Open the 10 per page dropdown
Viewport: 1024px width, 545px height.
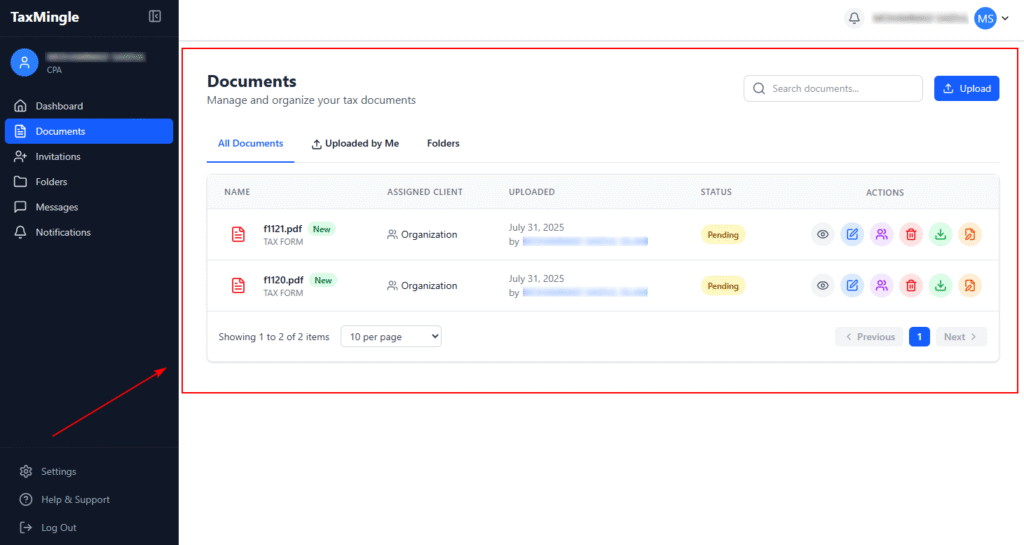[x=391, y=337]
